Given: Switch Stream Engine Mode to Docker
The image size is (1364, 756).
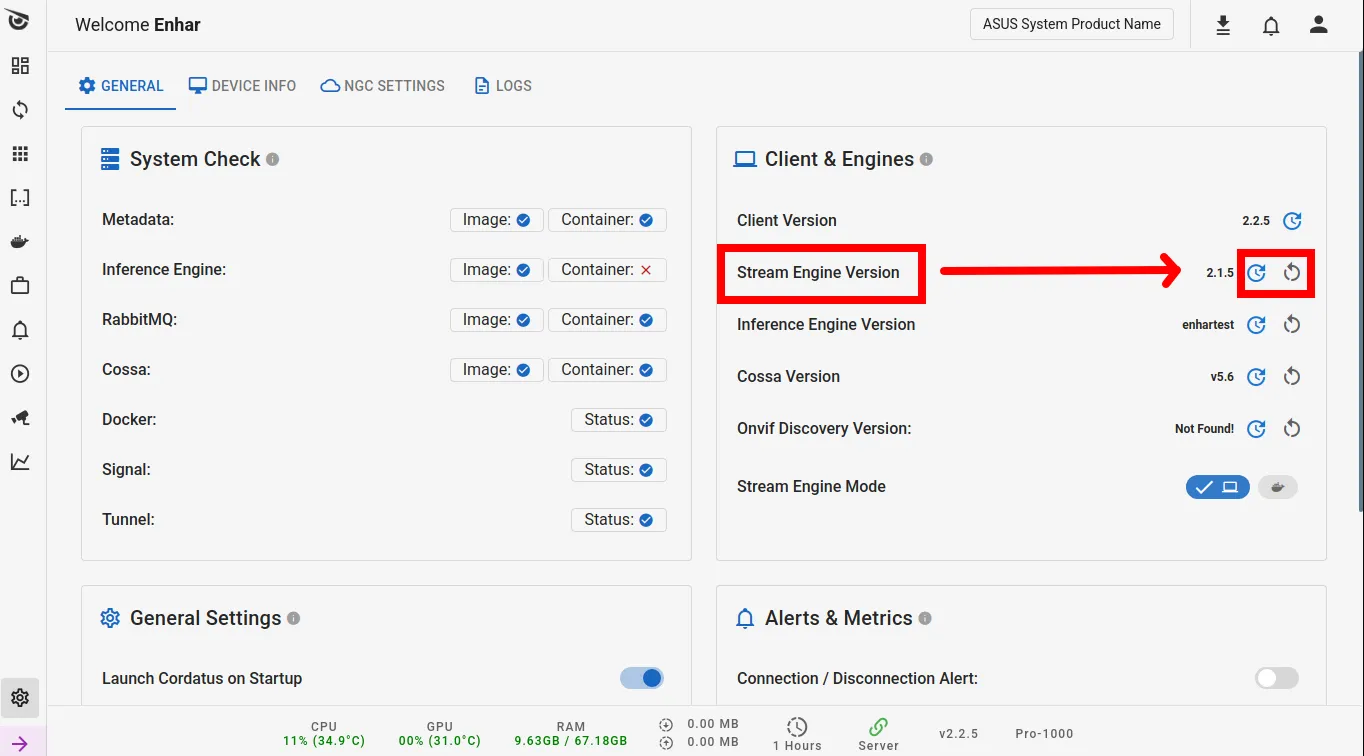Looking at the screenshot, I should coord(1277,487).
